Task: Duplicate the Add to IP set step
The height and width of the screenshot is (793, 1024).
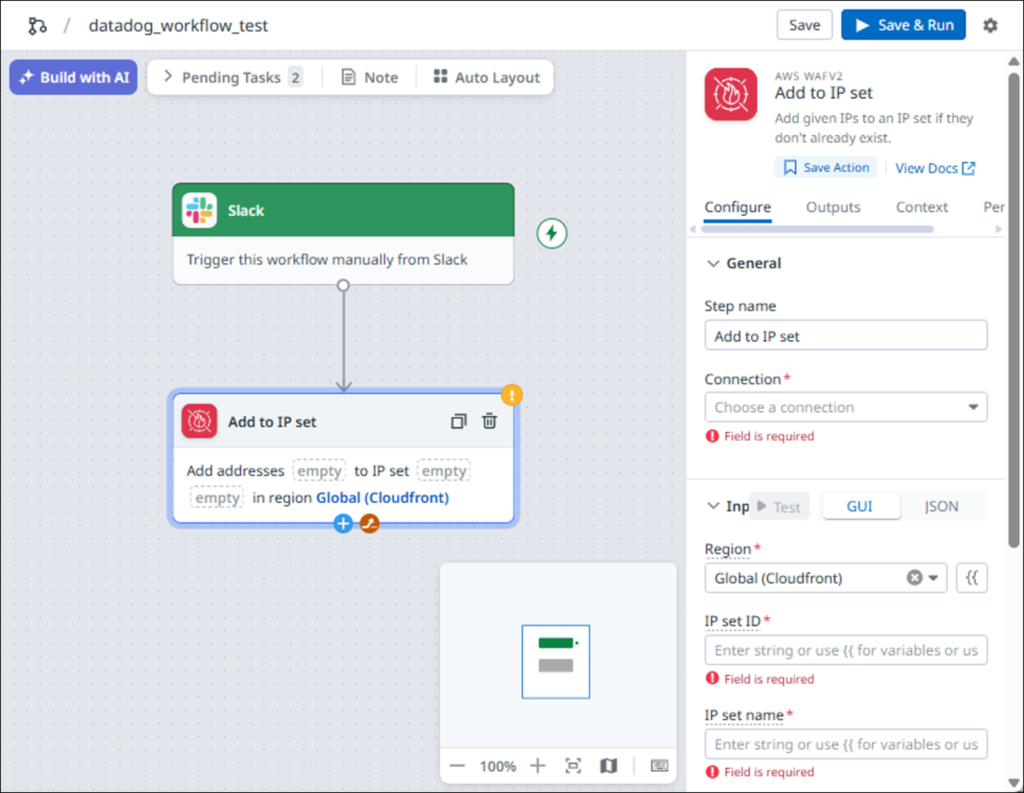Action: point(458,421)
